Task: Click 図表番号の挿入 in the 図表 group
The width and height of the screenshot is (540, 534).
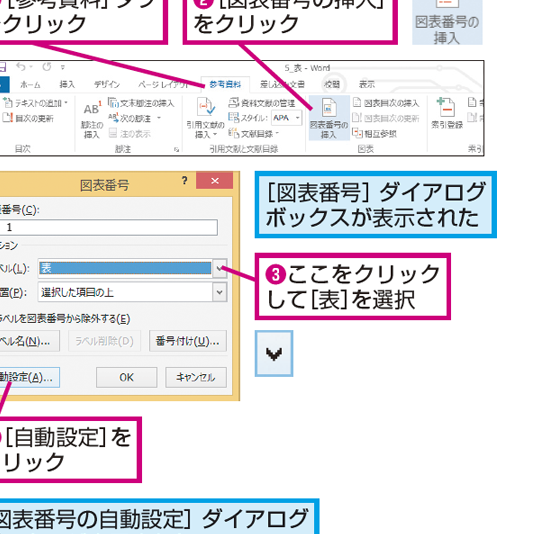Action: (x=329, y=118)
